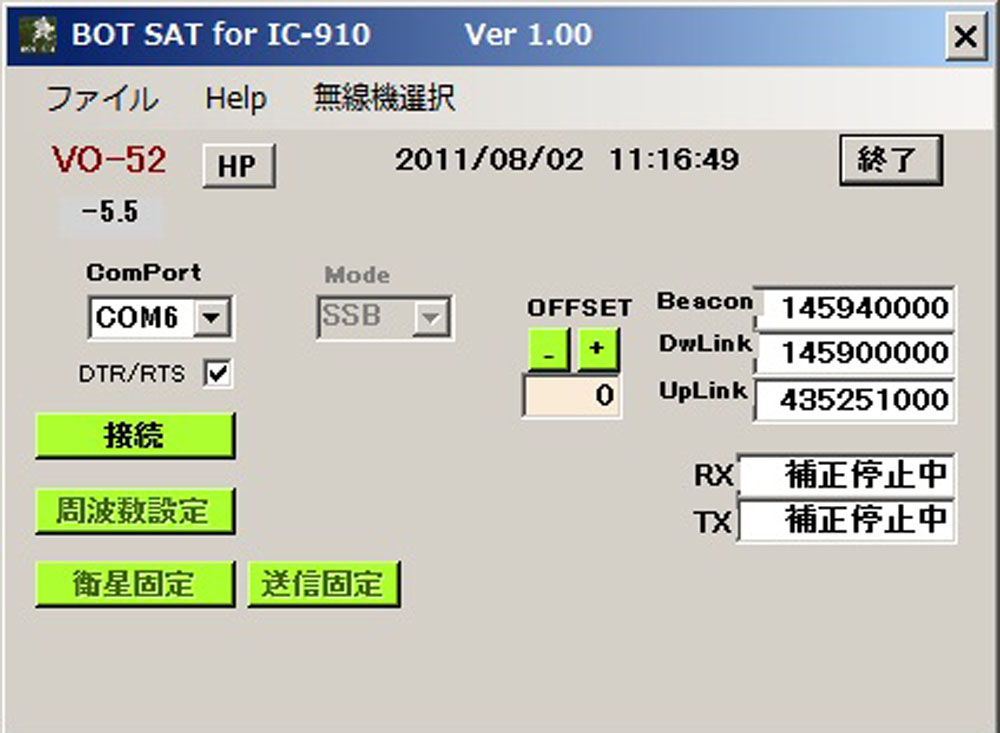The width and height of the screenshot is (1000, 733).
Task: Click the 終了 exit button
Action: pos(890,159)
